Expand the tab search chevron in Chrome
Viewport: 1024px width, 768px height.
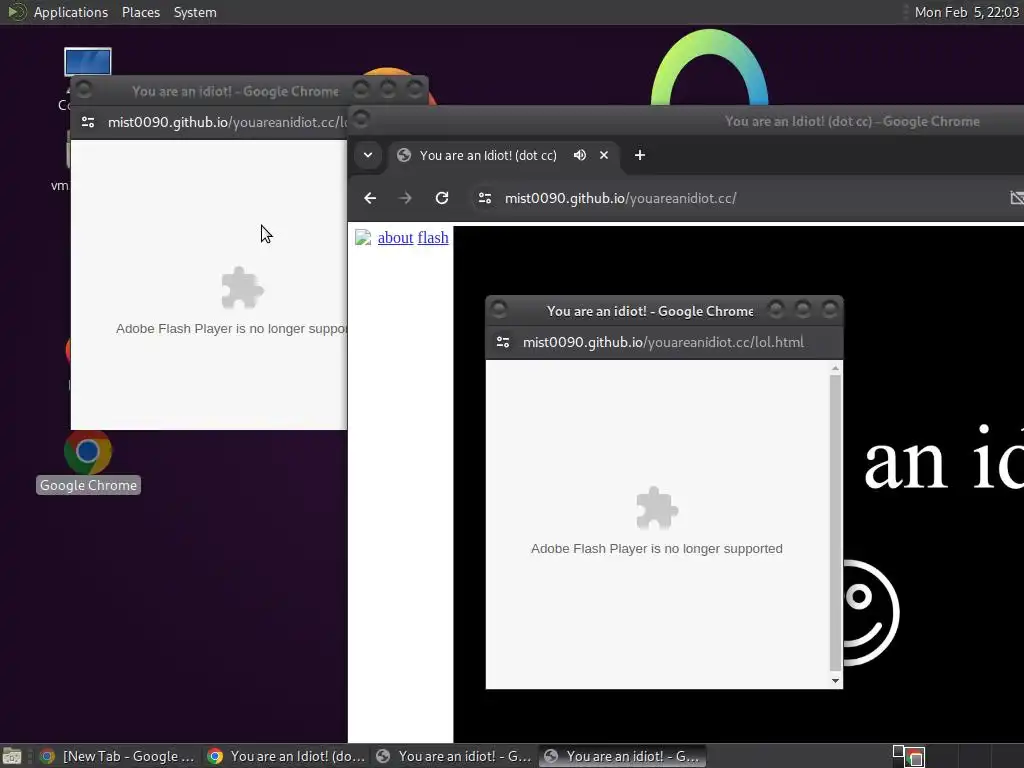(x=368, y=155)
